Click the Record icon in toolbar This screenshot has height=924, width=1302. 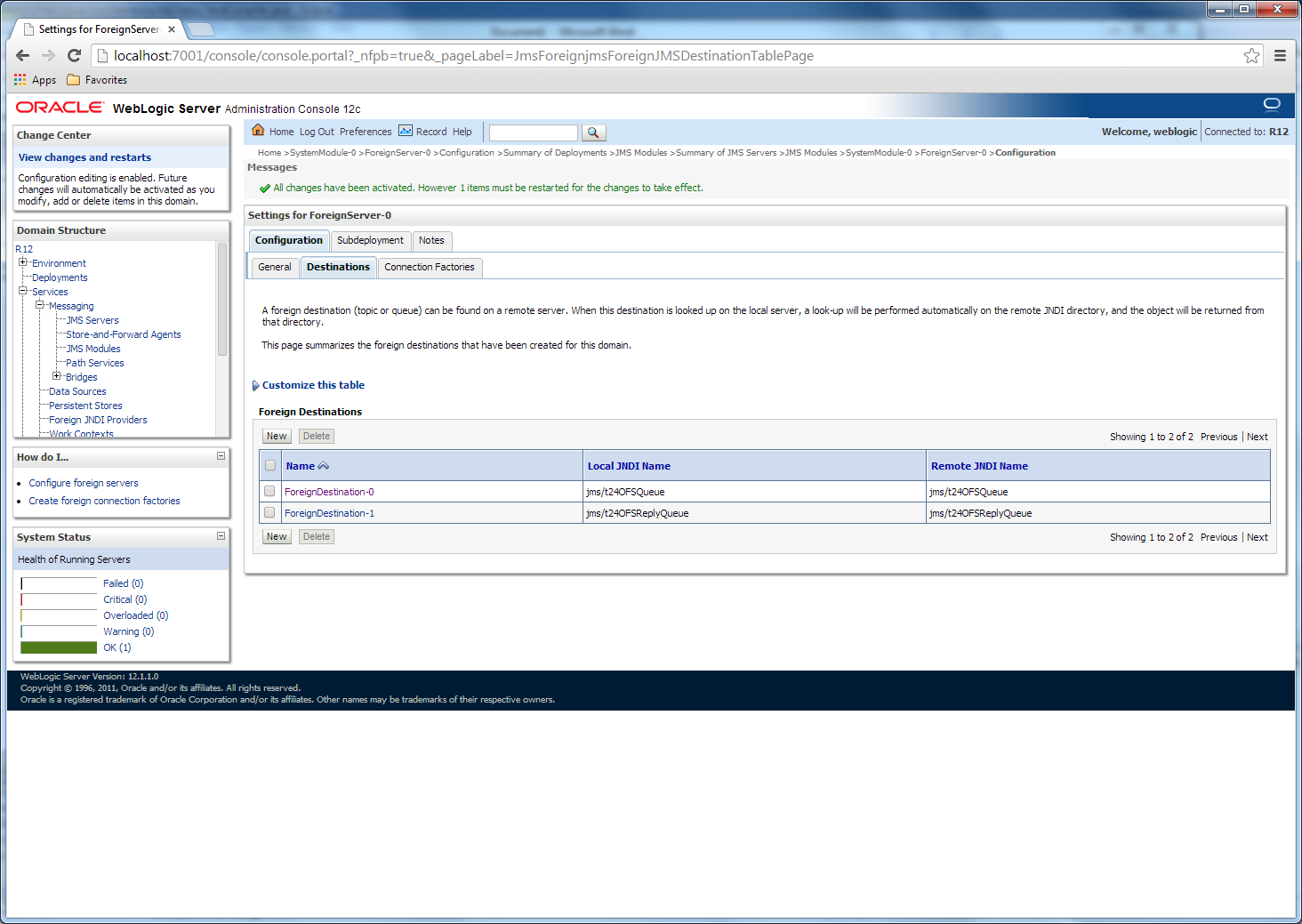(x=406, y=131)
